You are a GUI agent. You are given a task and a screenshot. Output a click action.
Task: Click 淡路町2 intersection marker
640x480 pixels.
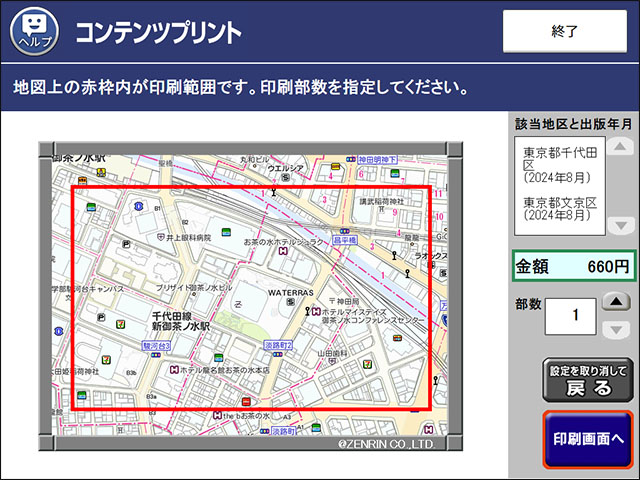click(278, 345)
